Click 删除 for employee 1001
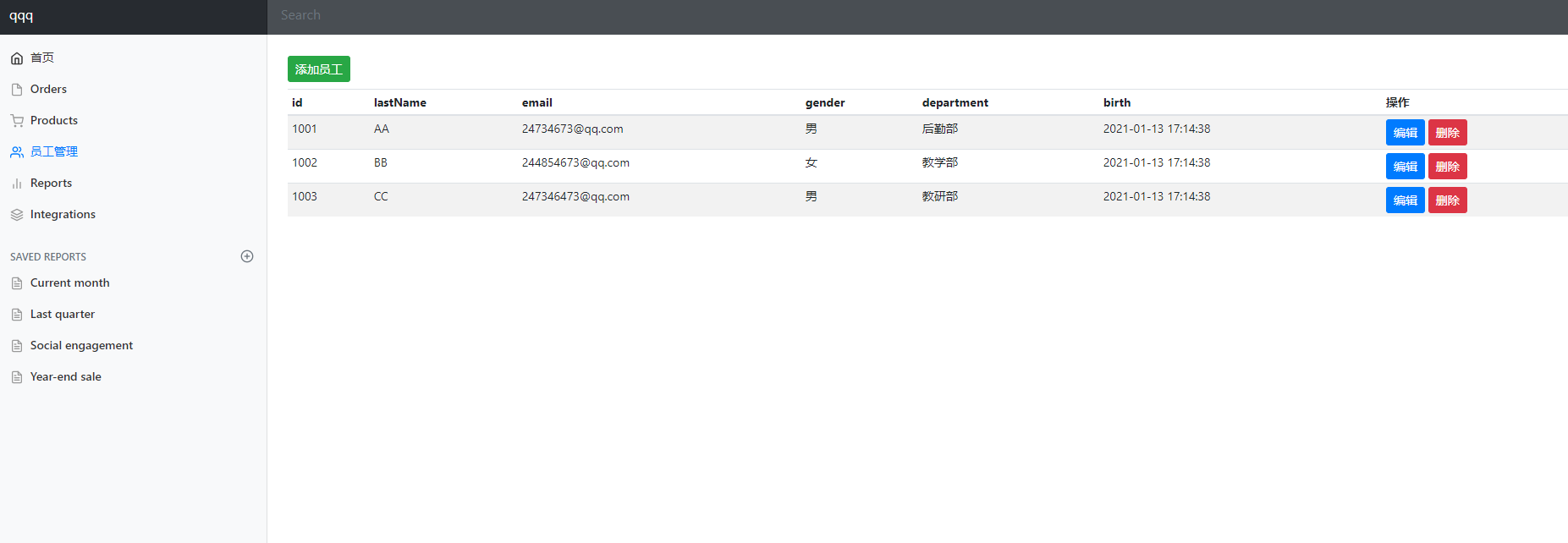Viewport: 1568px width, 543px height. [x=1447, y=133]
